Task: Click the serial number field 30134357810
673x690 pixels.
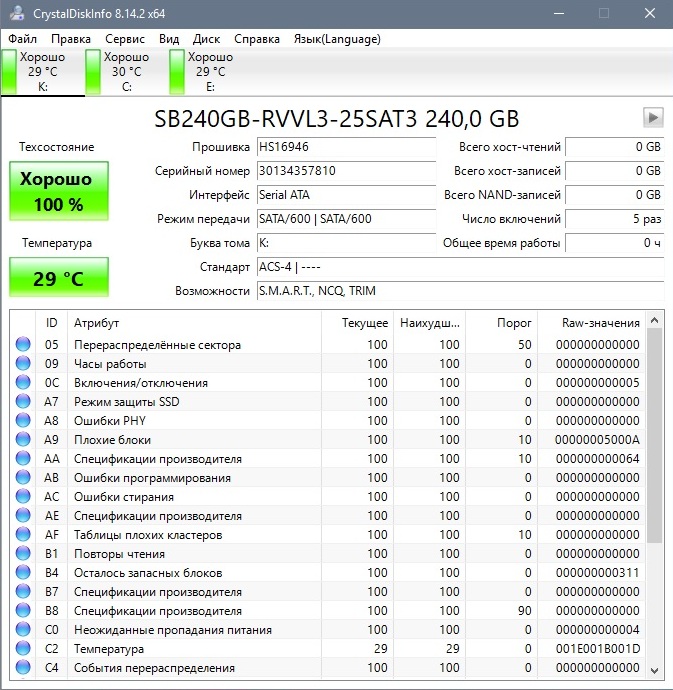Action: coord(338,171)
